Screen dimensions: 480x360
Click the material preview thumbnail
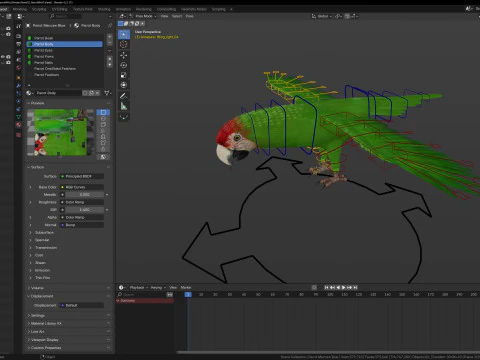[61, 132]
